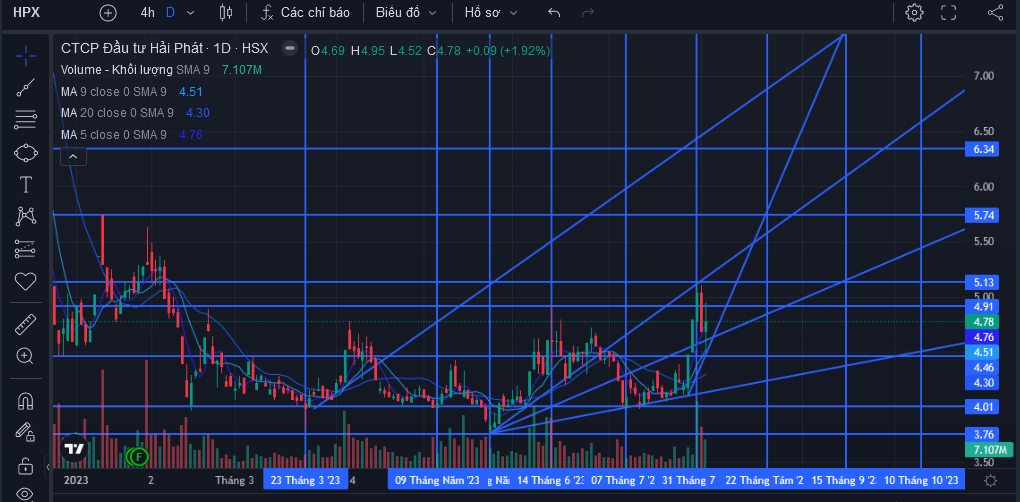Toggle hide all drawings eye icon

click(25, 493)
